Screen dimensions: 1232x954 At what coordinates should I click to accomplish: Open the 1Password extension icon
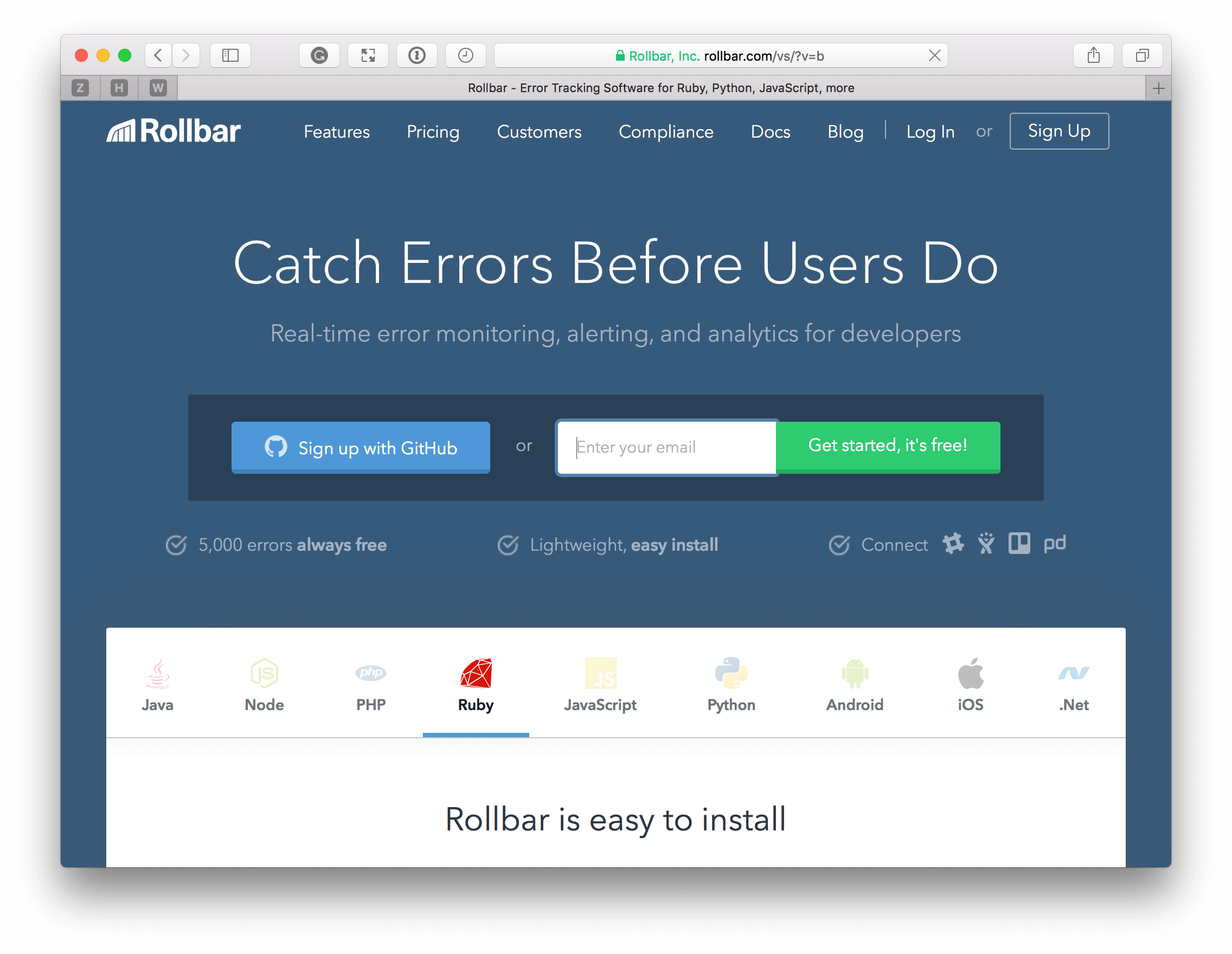point(417,55)
